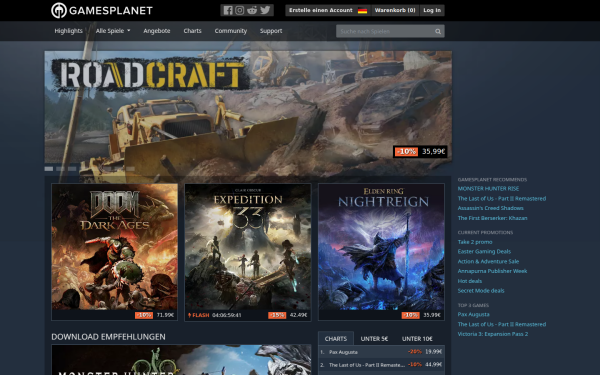Select the second banner slide indicator
The width and height of the screenshot is (600, 375).
60,169
